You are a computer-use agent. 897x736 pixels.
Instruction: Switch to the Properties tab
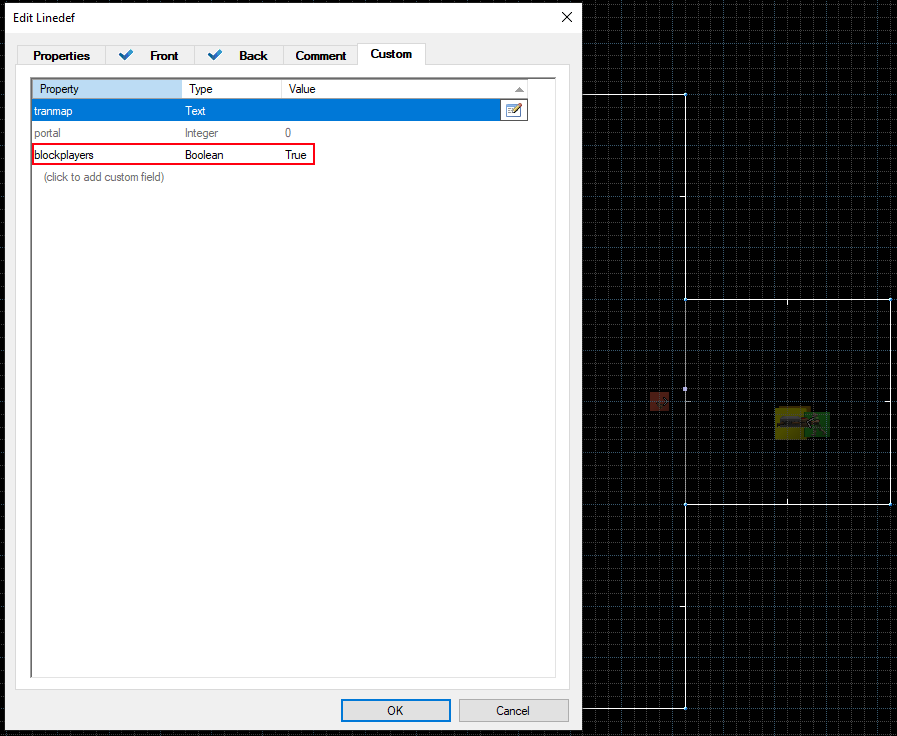(x=61, y=55)
